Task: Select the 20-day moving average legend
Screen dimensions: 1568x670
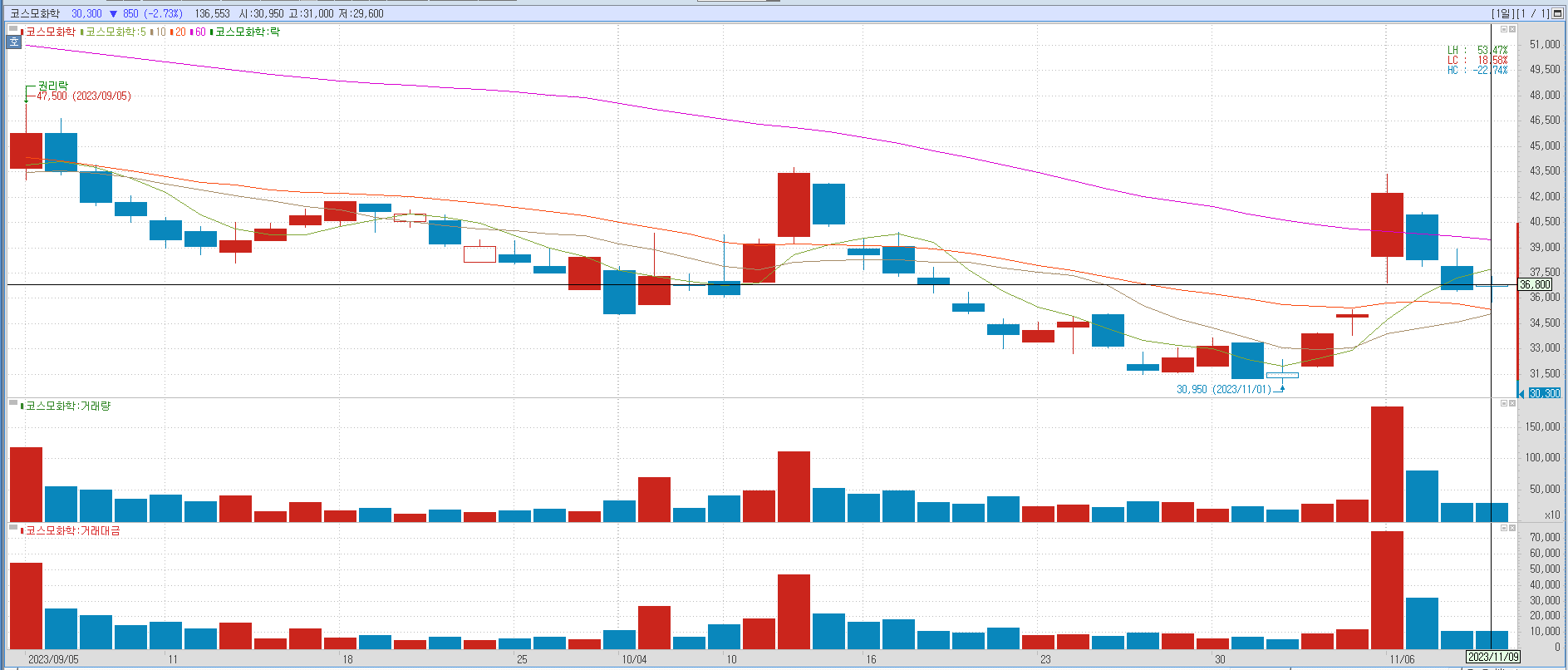Action: click(179, 32)
